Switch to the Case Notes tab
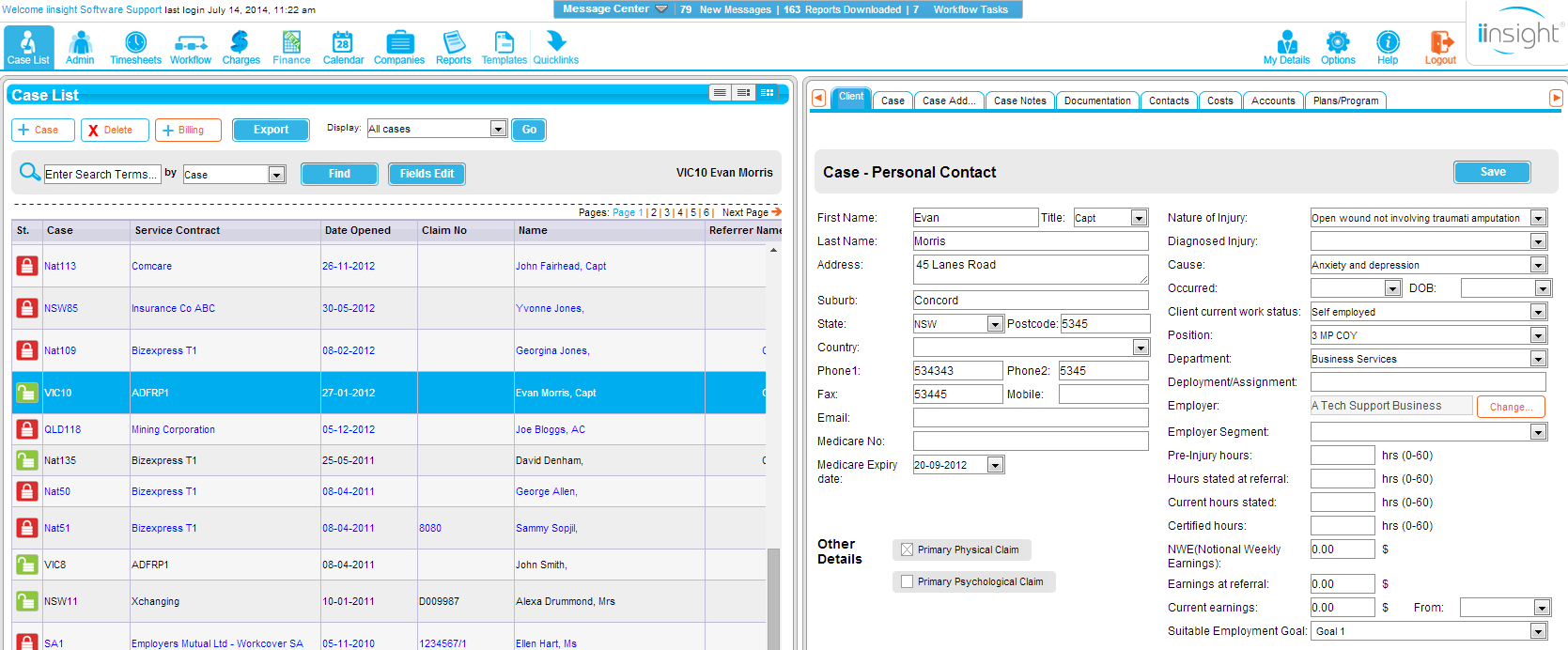The image size is (1568, 650). coord(1019,101)
